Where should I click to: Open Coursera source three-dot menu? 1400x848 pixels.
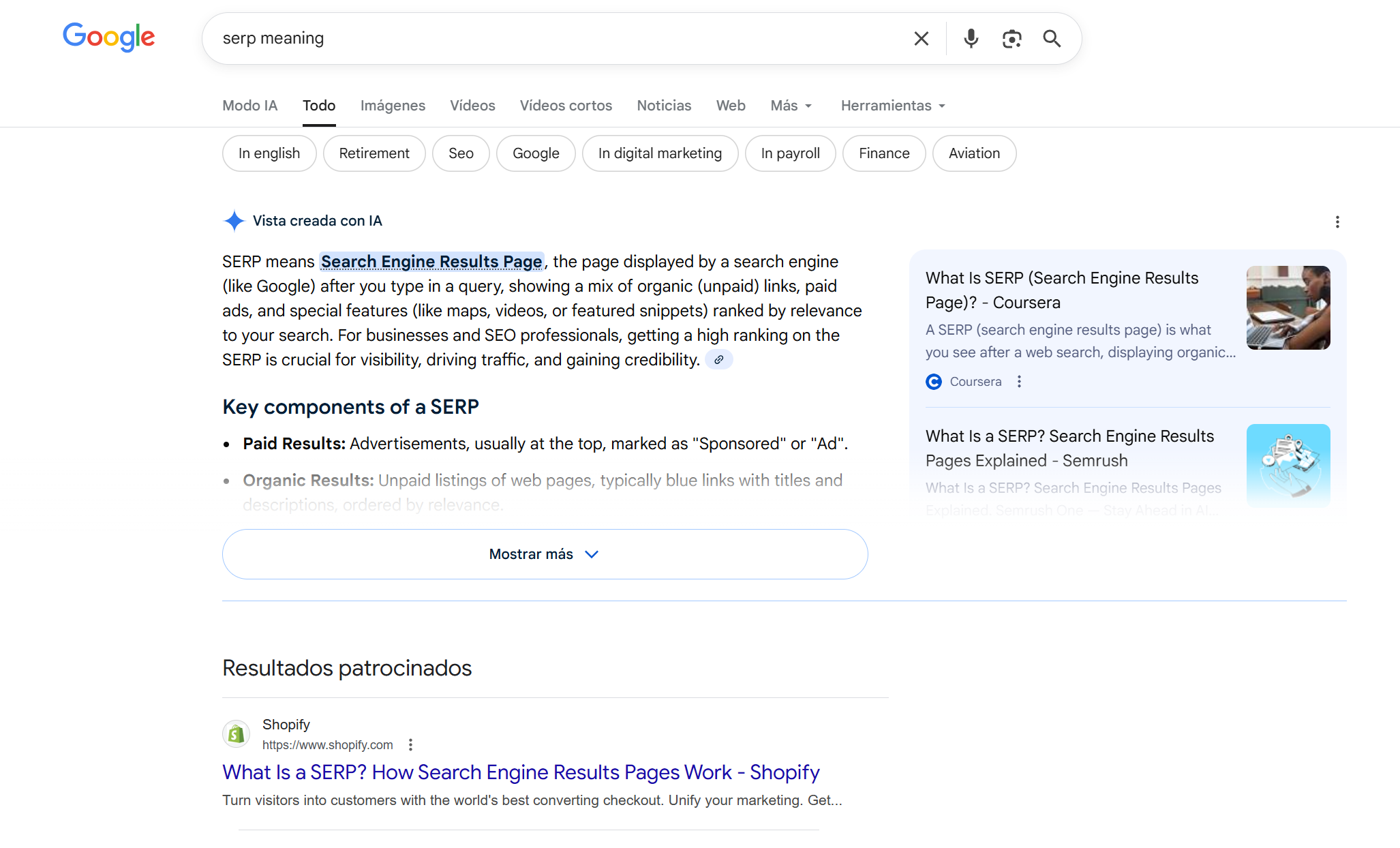pos(1019,382)
